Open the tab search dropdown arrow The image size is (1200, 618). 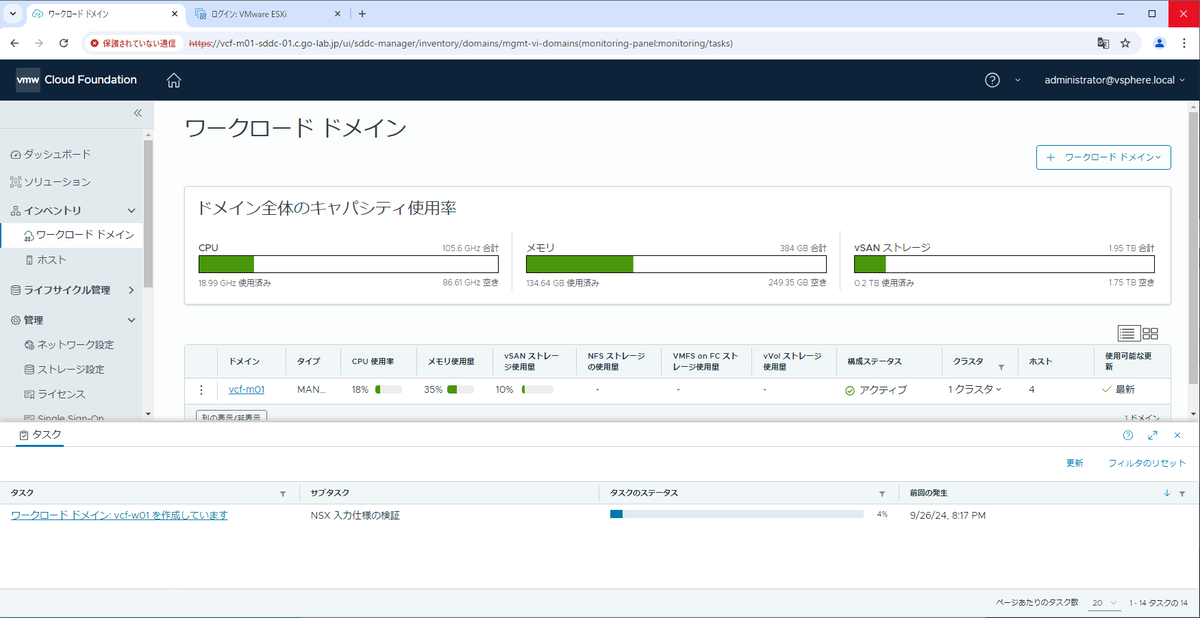[11, 14]
